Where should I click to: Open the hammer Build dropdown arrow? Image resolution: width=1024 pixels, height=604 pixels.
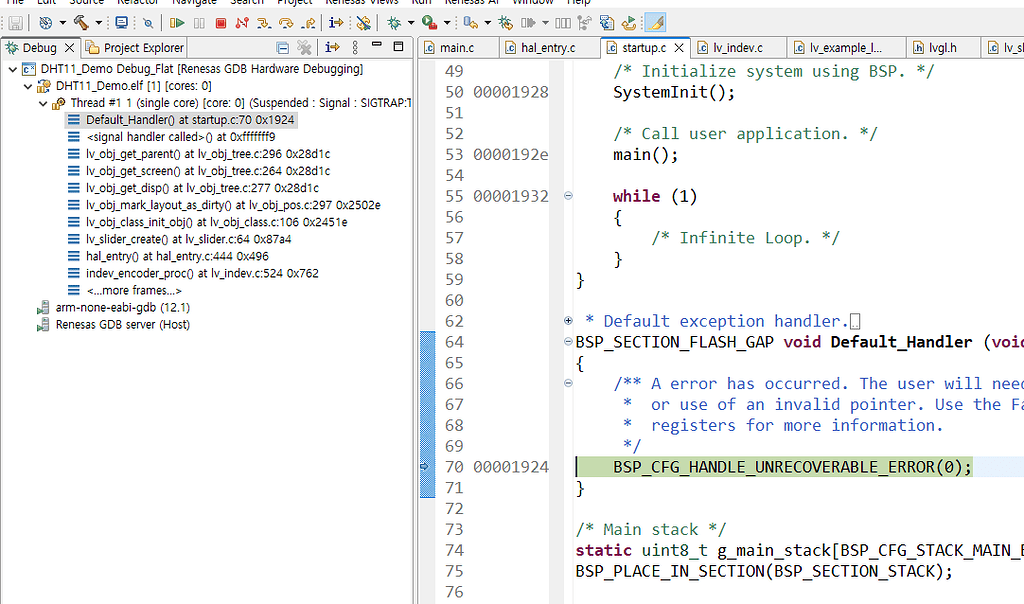(99, 23)
